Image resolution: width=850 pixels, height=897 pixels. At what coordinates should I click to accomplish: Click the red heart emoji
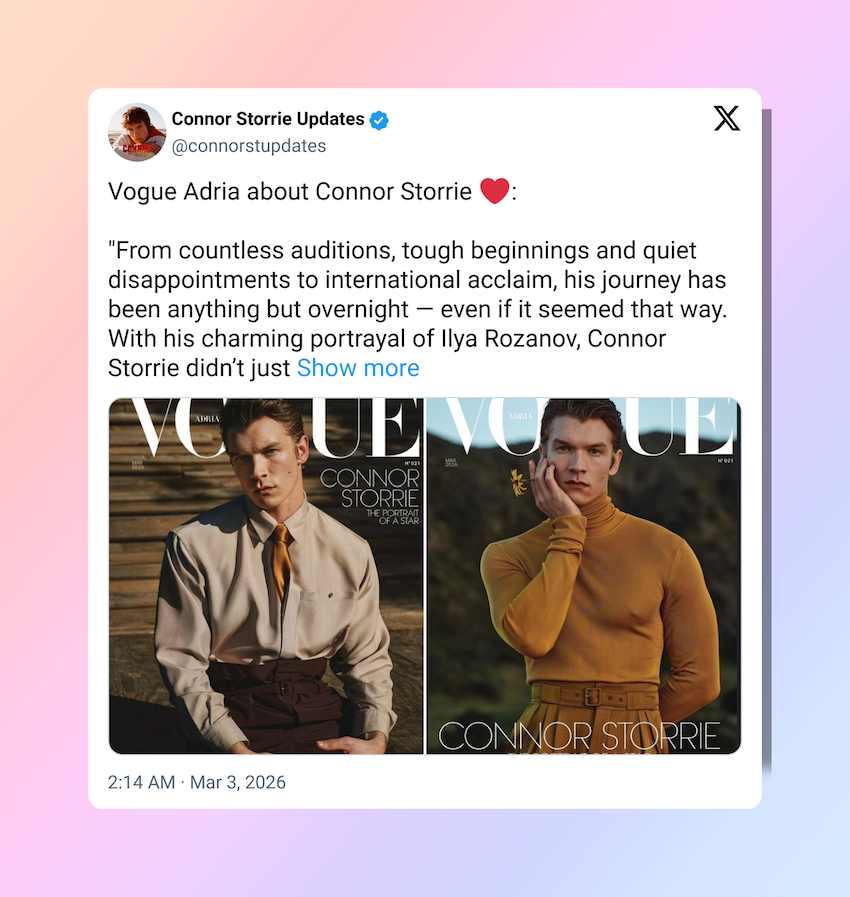coord(494,190)
